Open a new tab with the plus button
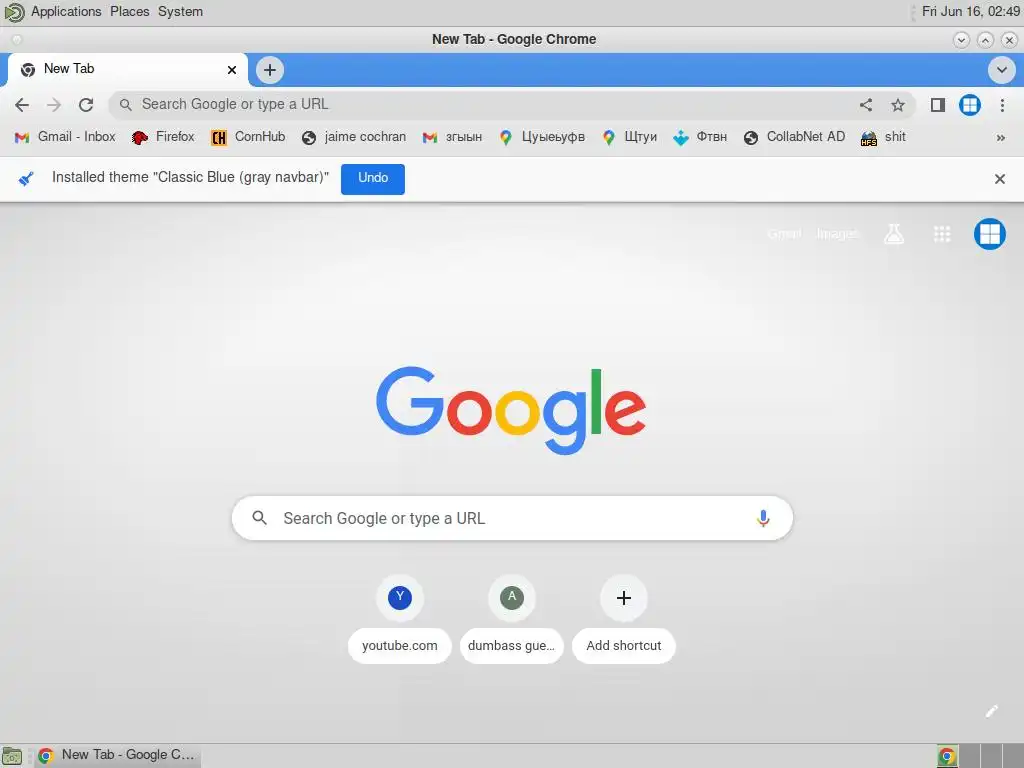Image resolution: width=1024 pixels, height=768 pixels. pos(270,70)
